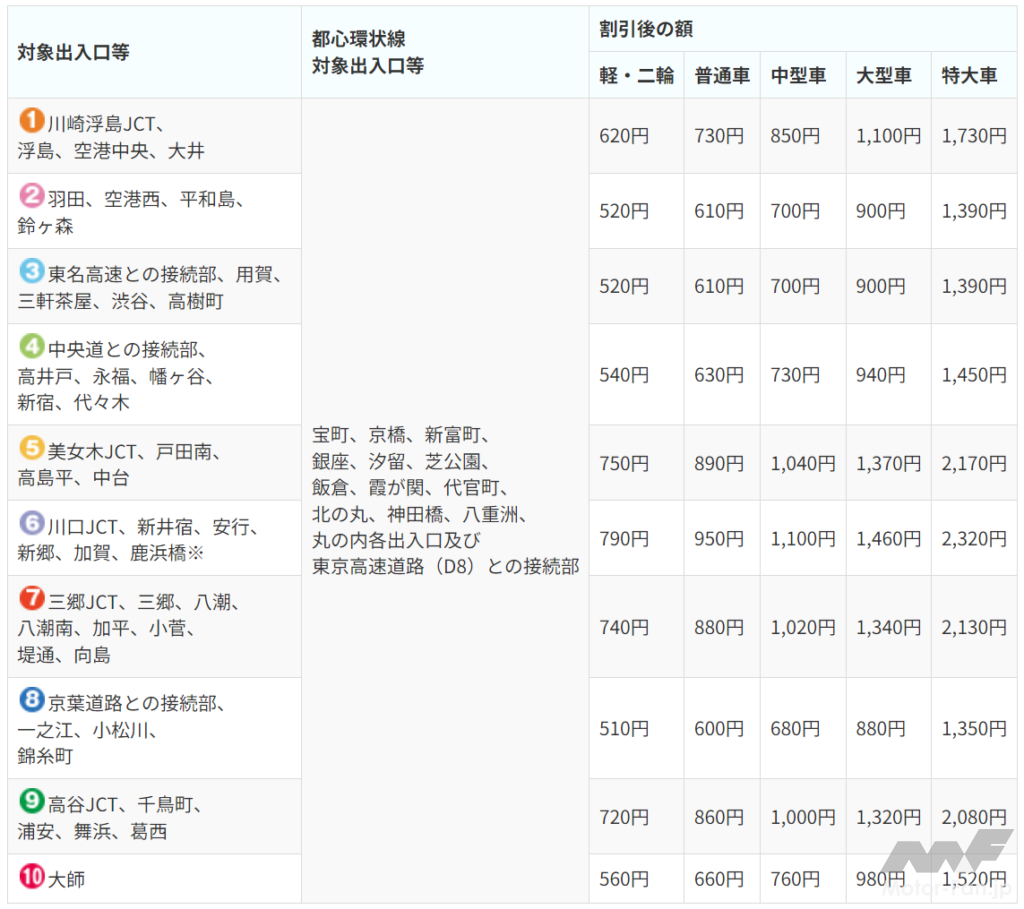
Task: Select the light blue number 3 icon
Action: (31, 271)
